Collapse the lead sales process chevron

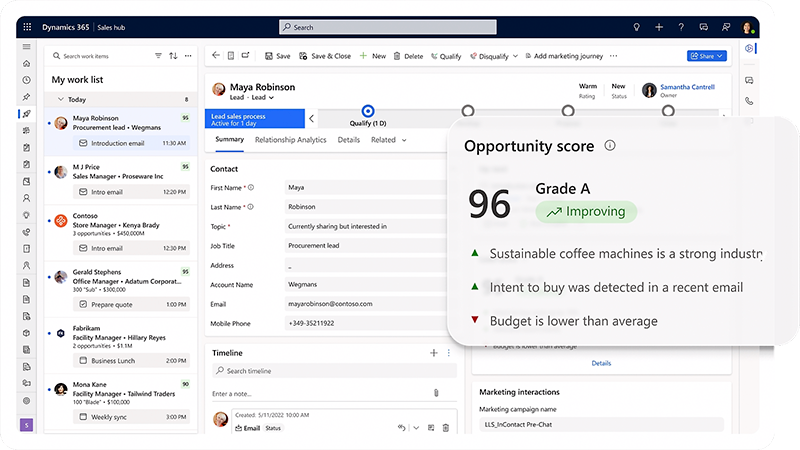(311, 119)
